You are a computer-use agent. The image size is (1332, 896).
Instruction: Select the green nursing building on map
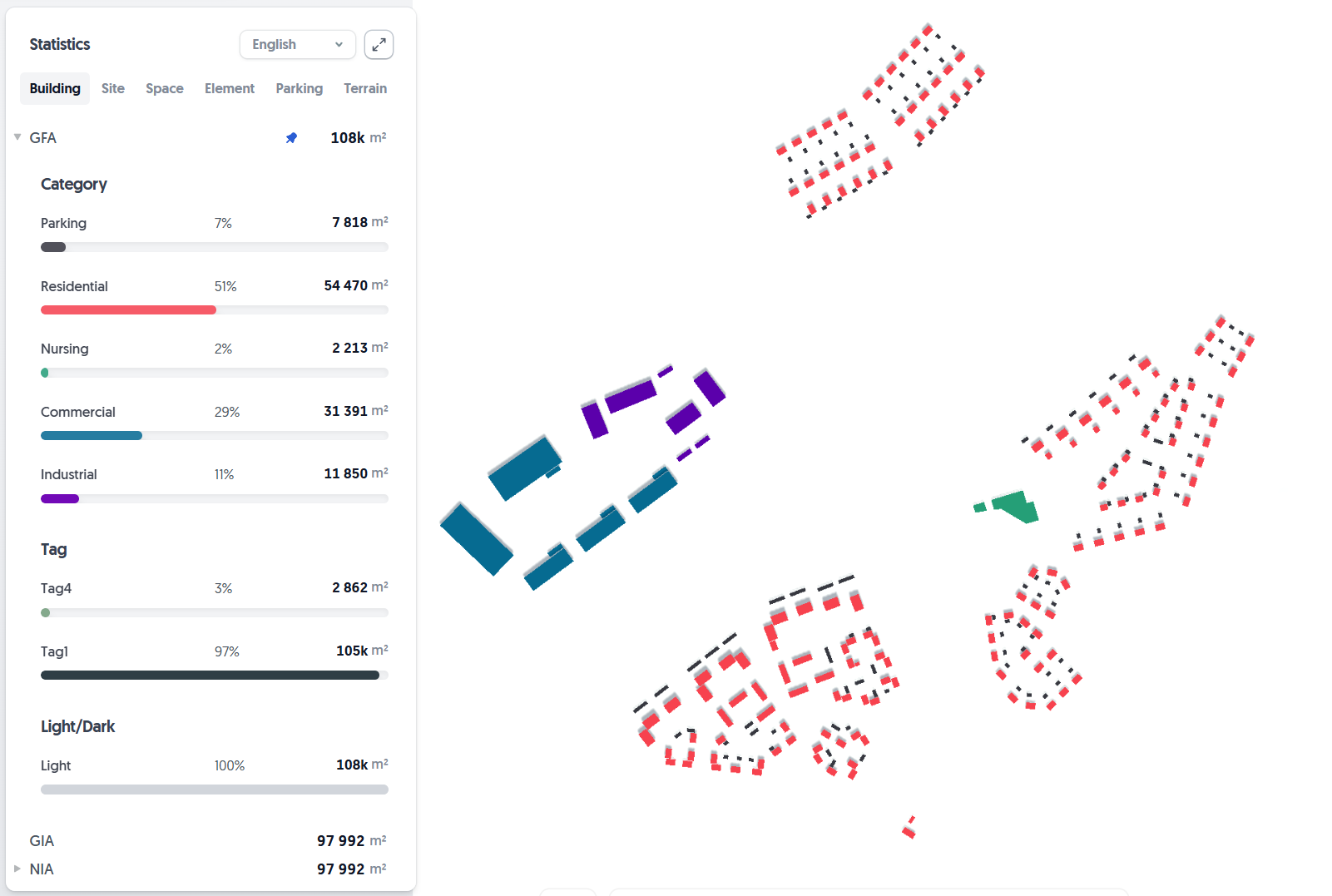coord(1016,506)
